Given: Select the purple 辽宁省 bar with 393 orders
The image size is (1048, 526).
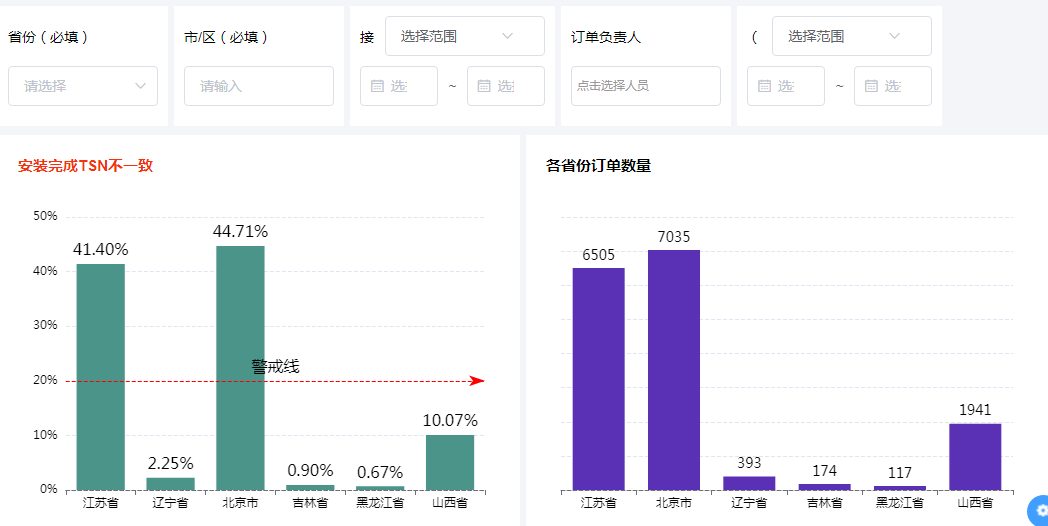Looking at the screenshot, I should (749, 483).
